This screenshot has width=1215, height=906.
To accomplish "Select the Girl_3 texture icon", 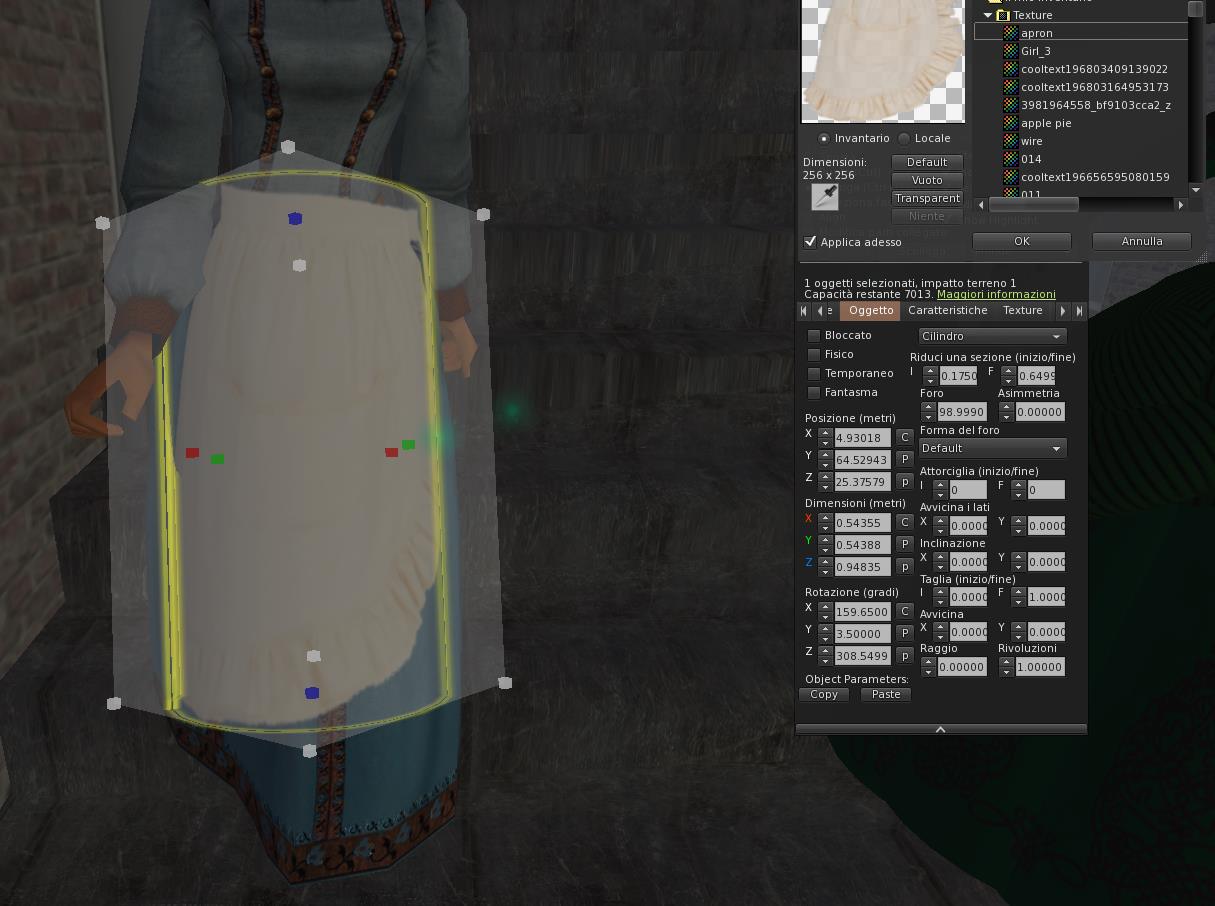I will pyautogui.click(x=1010, y=51).
